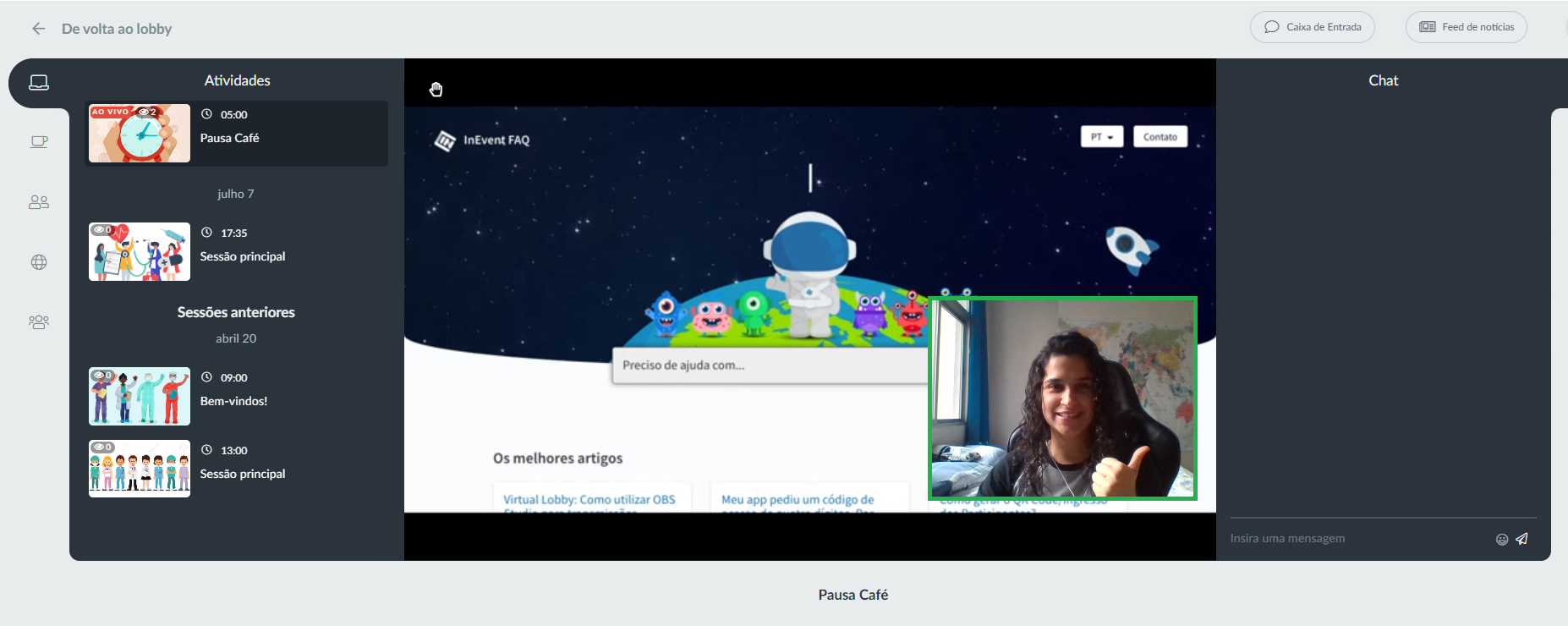Click the back arrow to lobby
This screenshot has width=1568, height=626.
[x=38, y=29]
